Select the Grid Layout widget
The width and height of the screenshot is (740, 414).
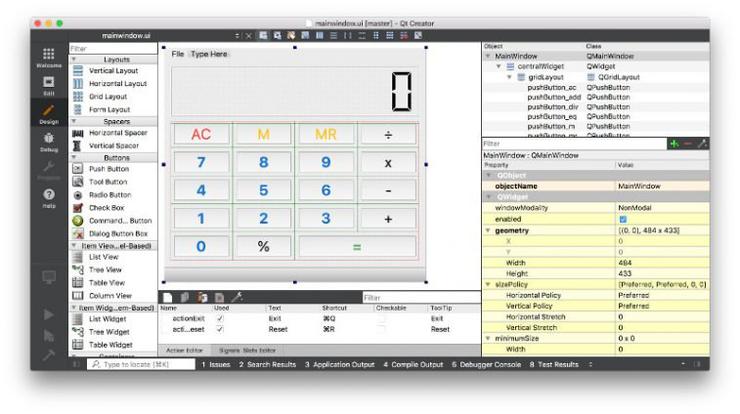point(110,97)
